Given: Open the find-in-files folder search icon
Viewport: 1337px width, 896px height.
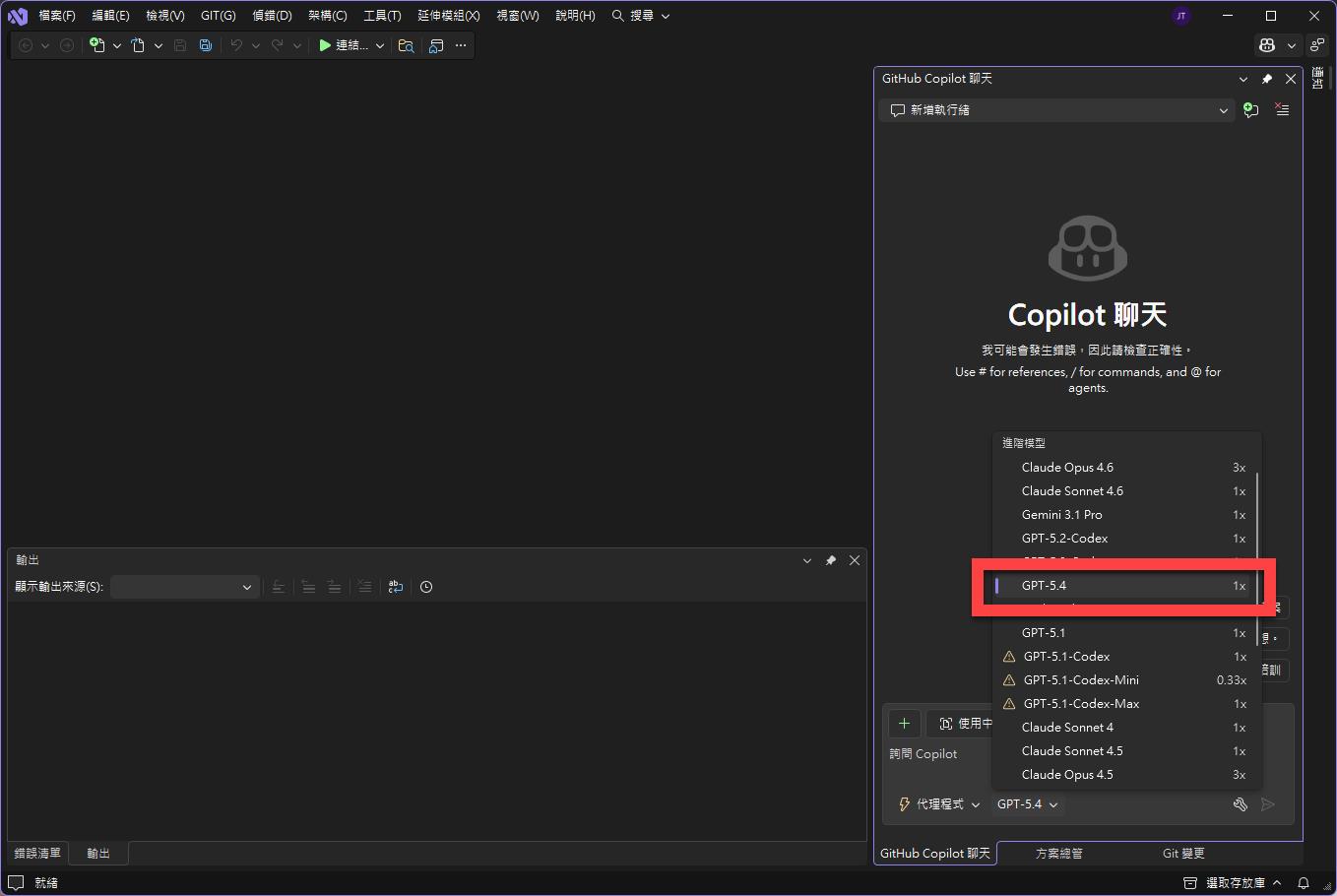Looking at the screenshot, I should pyautogui.click(x=406, y=45).
